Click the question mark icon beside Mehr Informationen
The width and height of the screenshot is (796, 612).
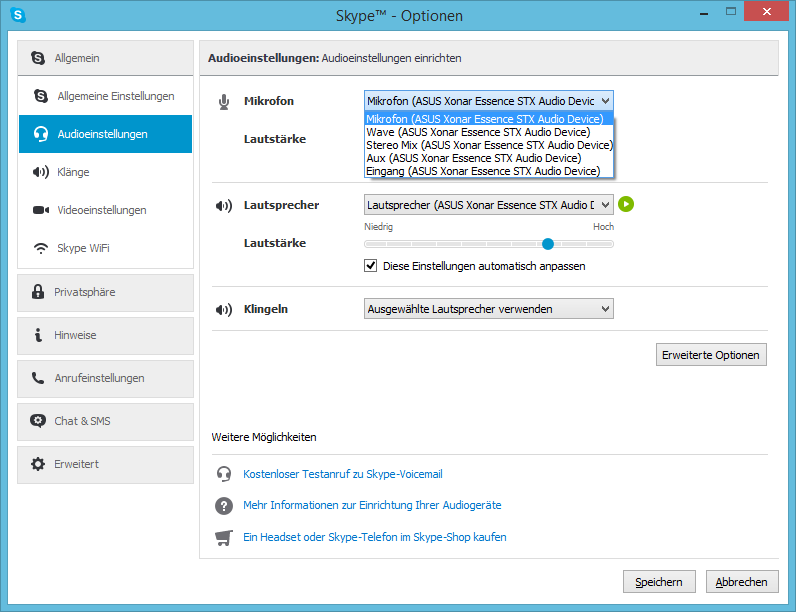(x=224, y=505)
